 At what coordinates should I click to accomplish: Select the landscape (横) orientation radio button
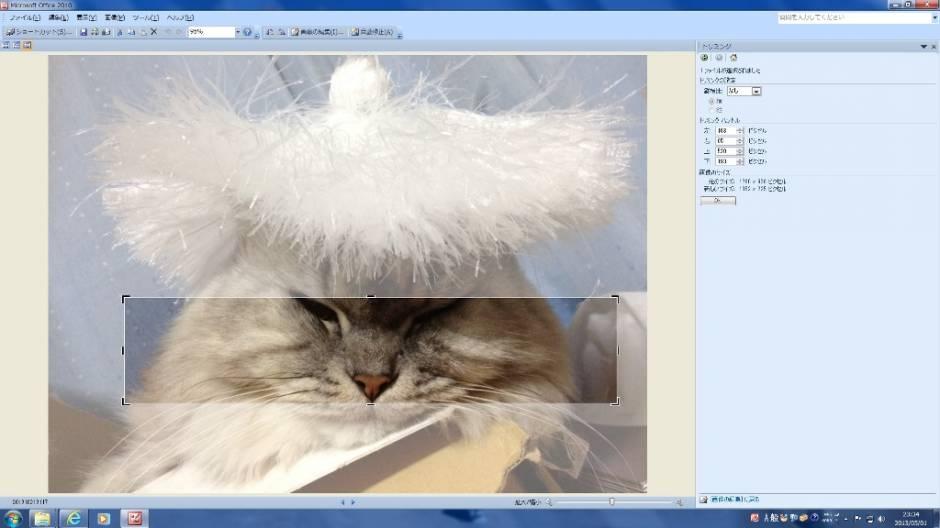coord(711,101)
